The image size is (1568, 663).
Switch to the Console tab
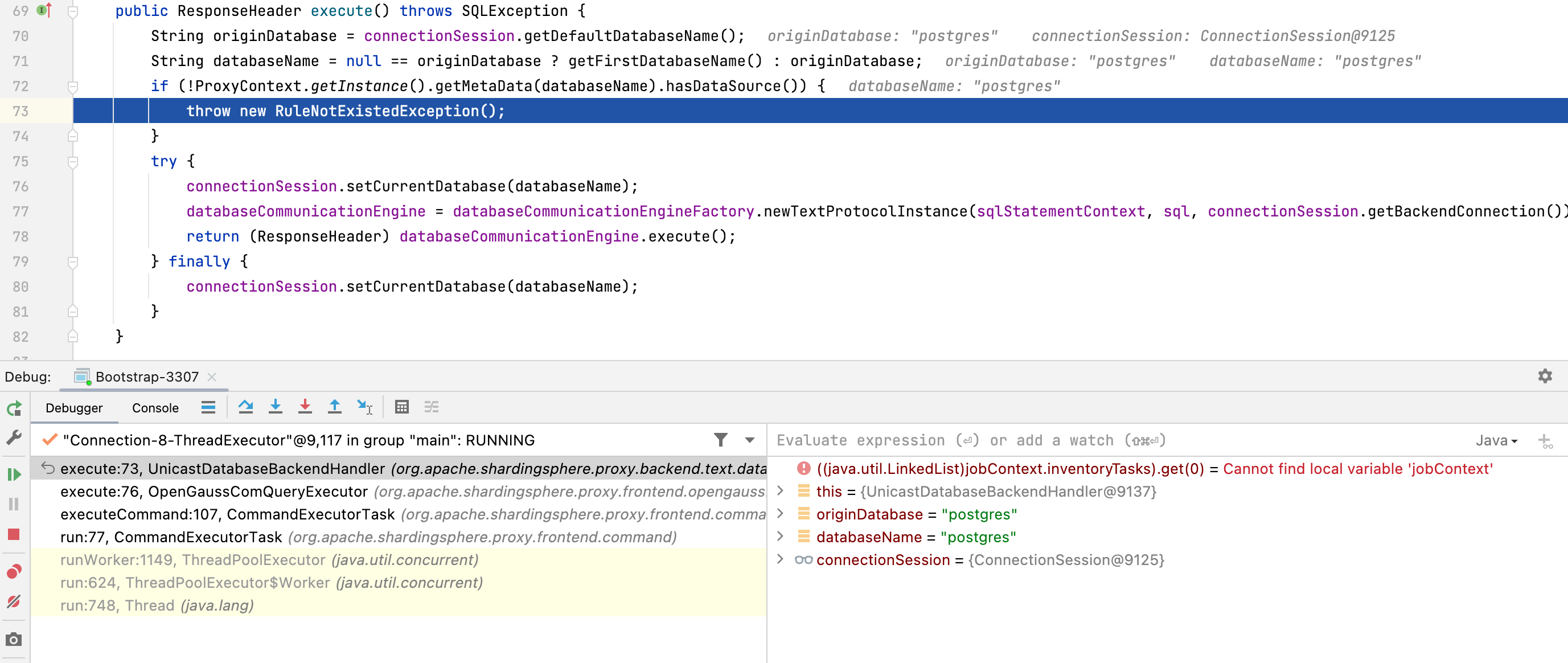[155, 408]
